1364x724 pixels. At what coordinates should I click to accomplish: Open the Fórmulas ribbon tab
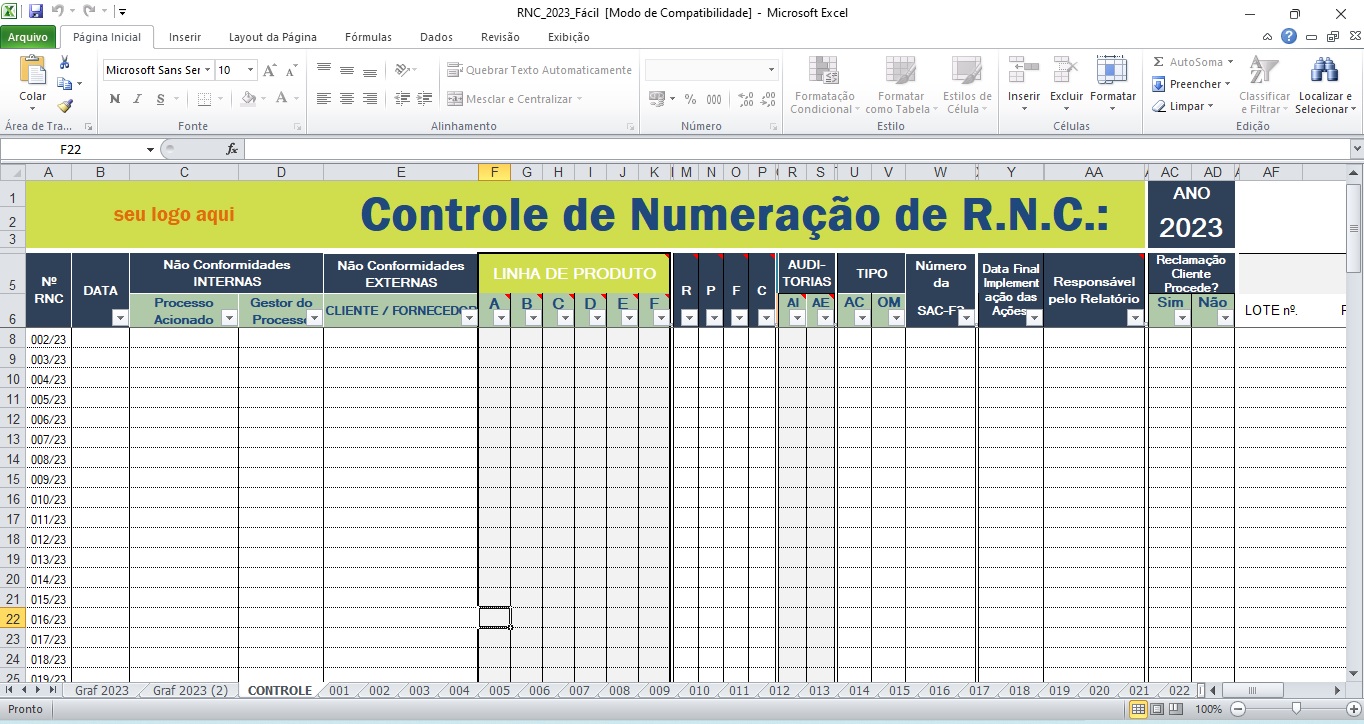368,37
